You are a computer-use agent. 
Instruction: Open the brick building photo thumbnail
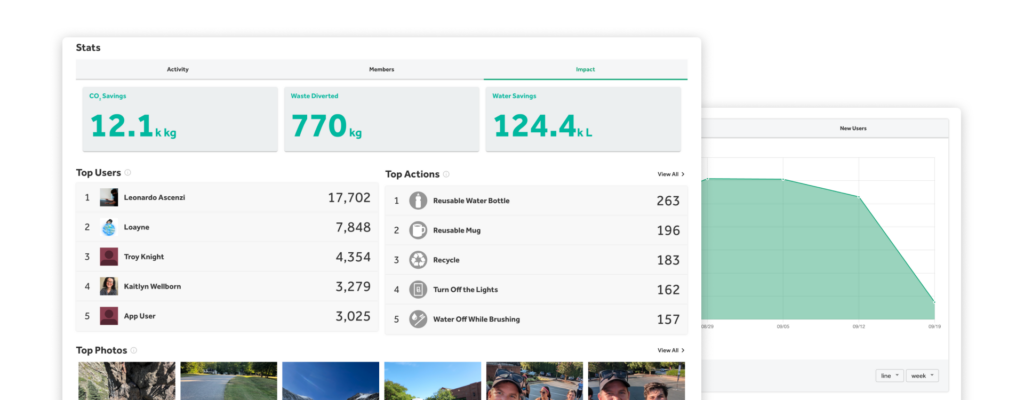(432, 381)
